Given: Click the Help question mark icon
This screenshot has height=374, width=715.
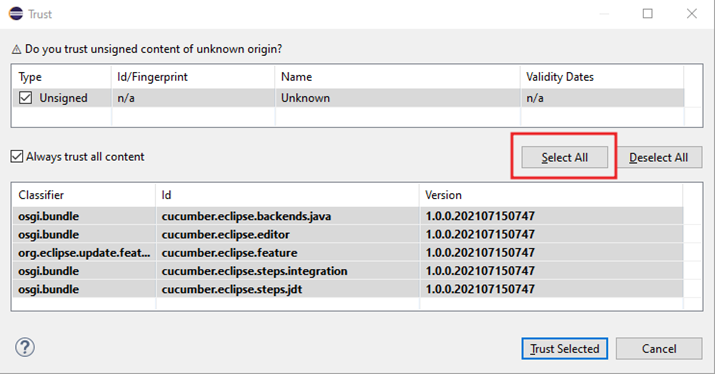Looking at the screenshot, I should 25,348.
